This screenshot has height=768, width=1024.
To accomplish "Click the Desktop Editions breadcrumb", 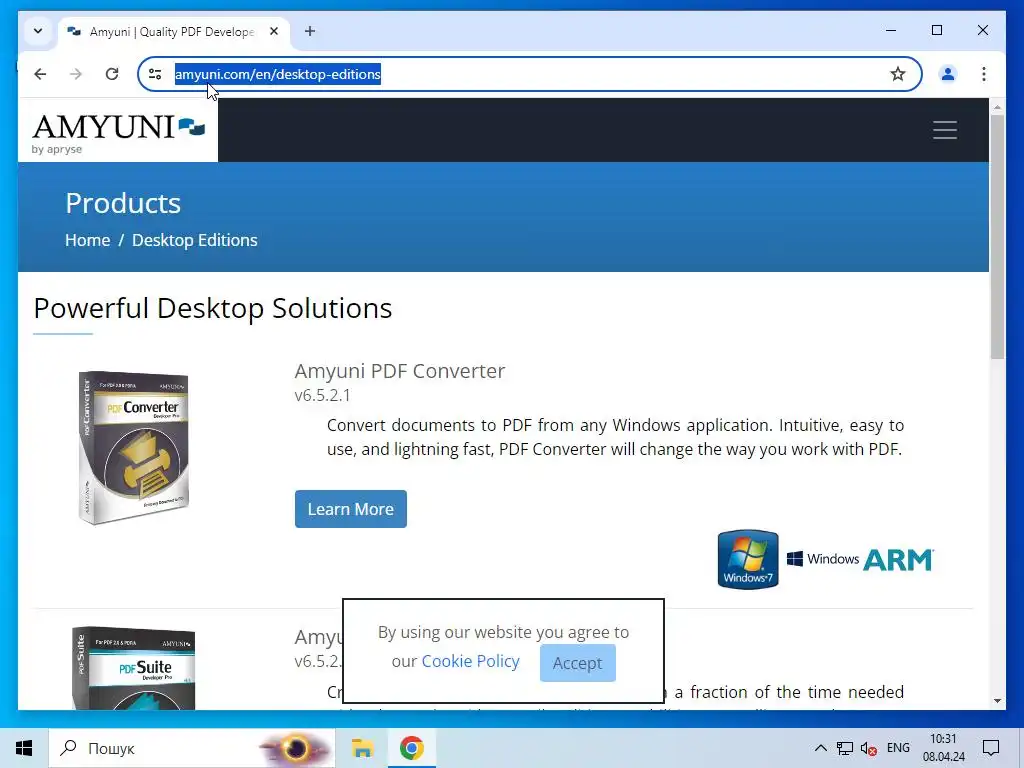I will click(195, 240).
